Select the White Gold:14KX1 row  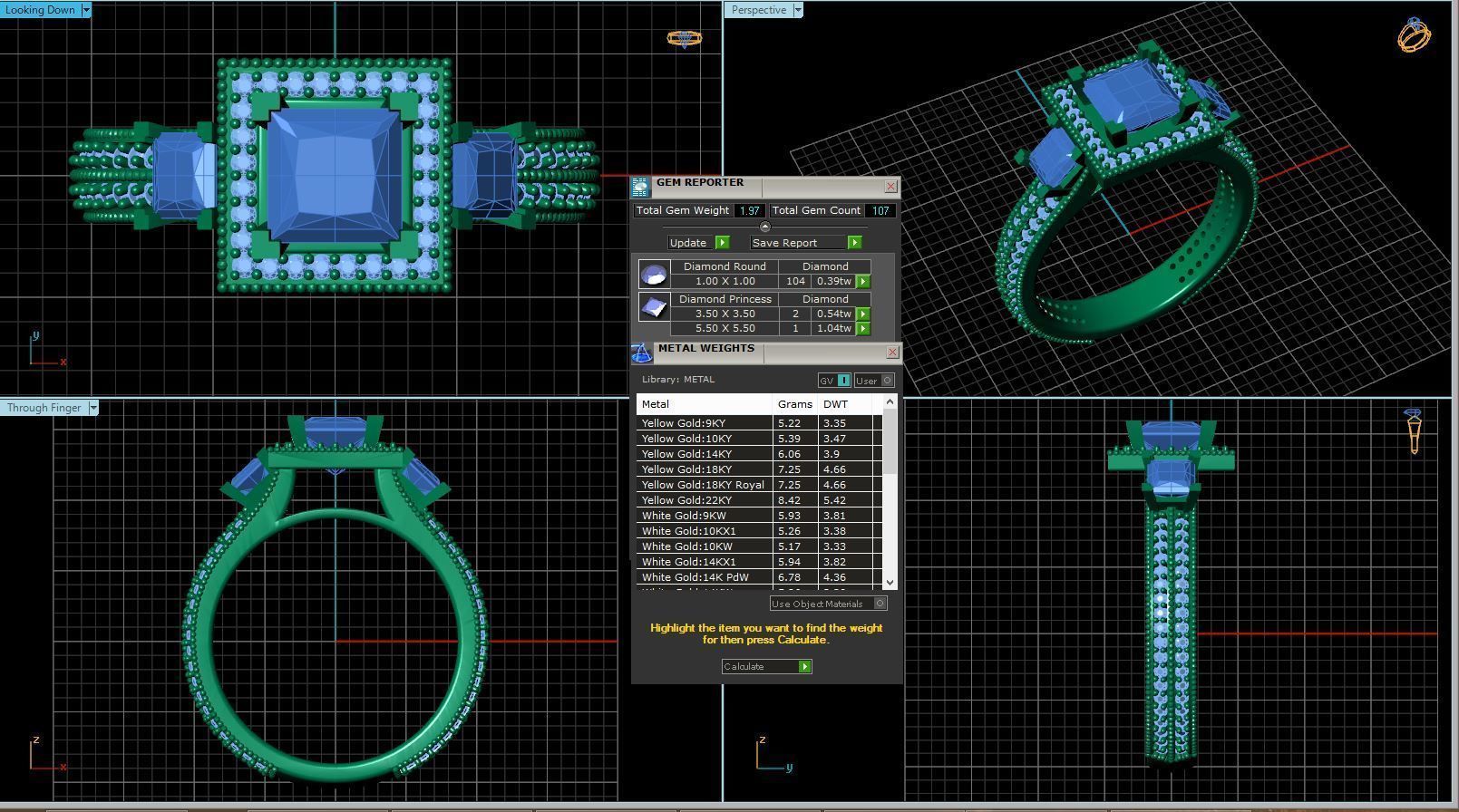click(759, 562)
